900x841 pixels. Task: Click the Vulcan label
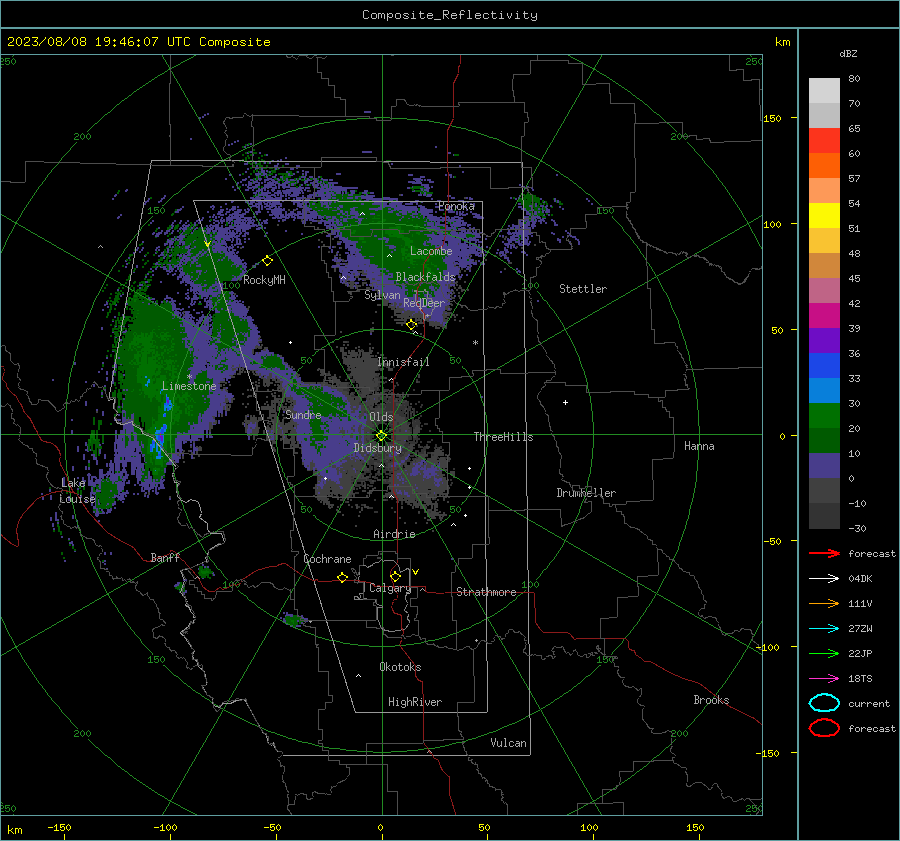tap(508, 743)
